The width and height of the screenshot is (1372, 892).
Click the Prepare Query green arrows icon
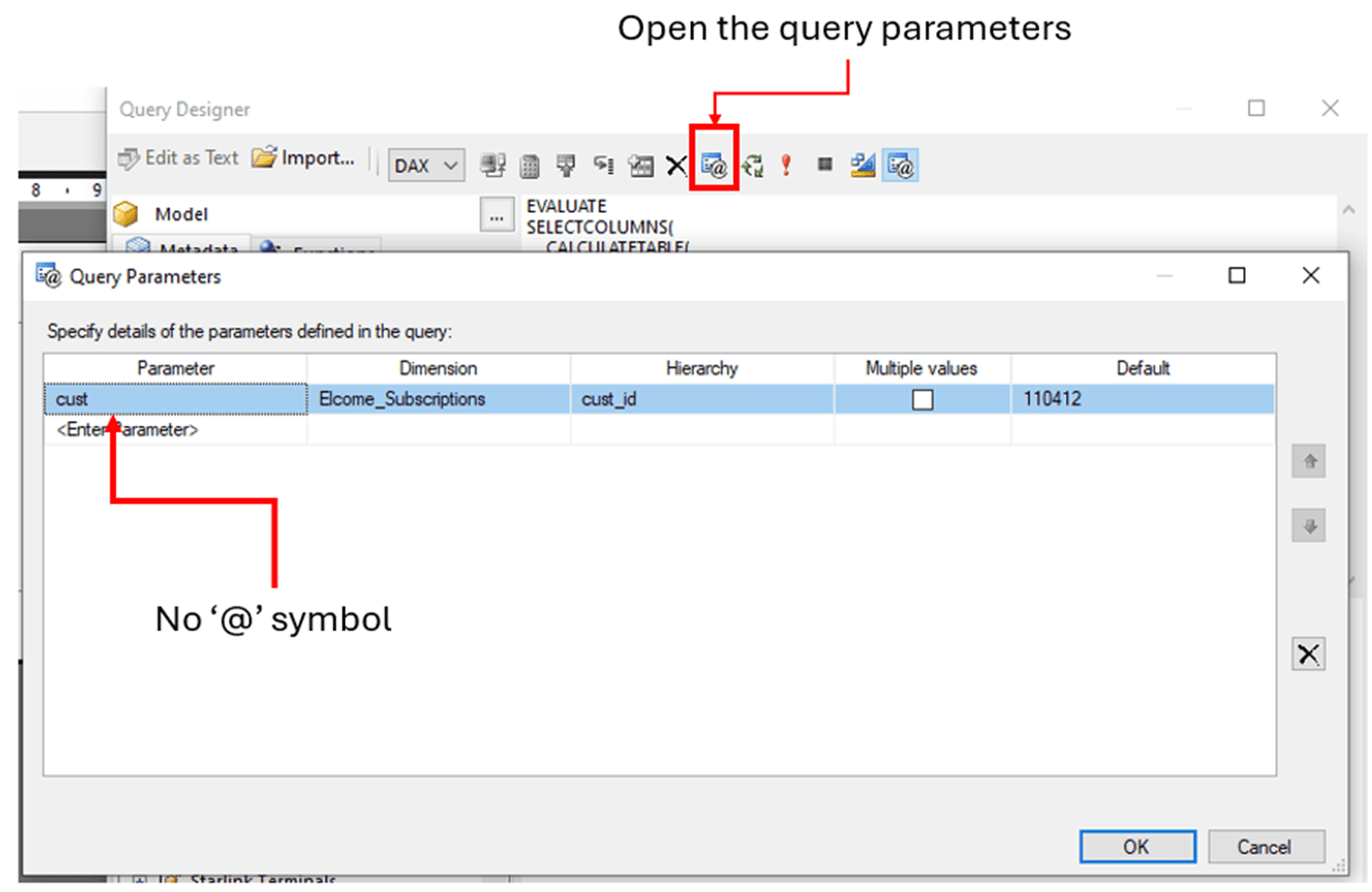[752, 165]
